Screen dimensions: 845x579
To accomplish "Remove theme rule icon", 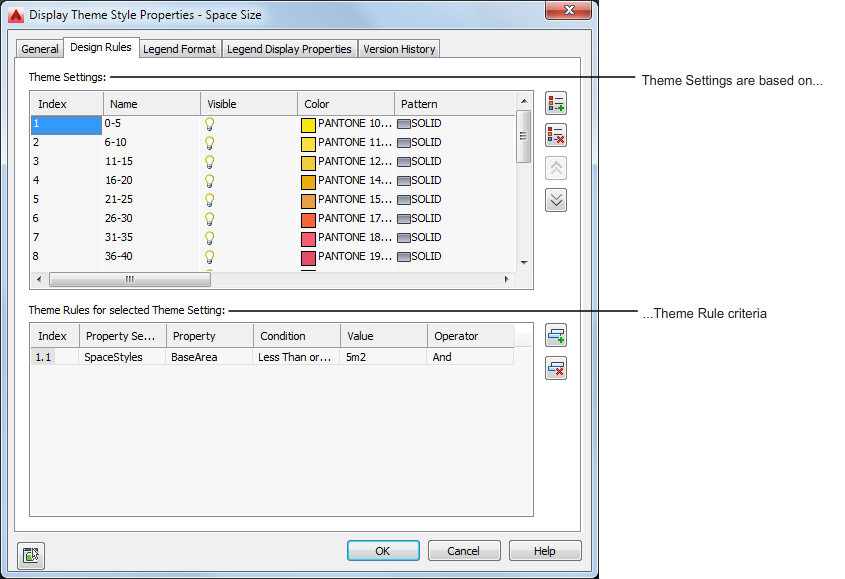I will click(x=556, y=368).
